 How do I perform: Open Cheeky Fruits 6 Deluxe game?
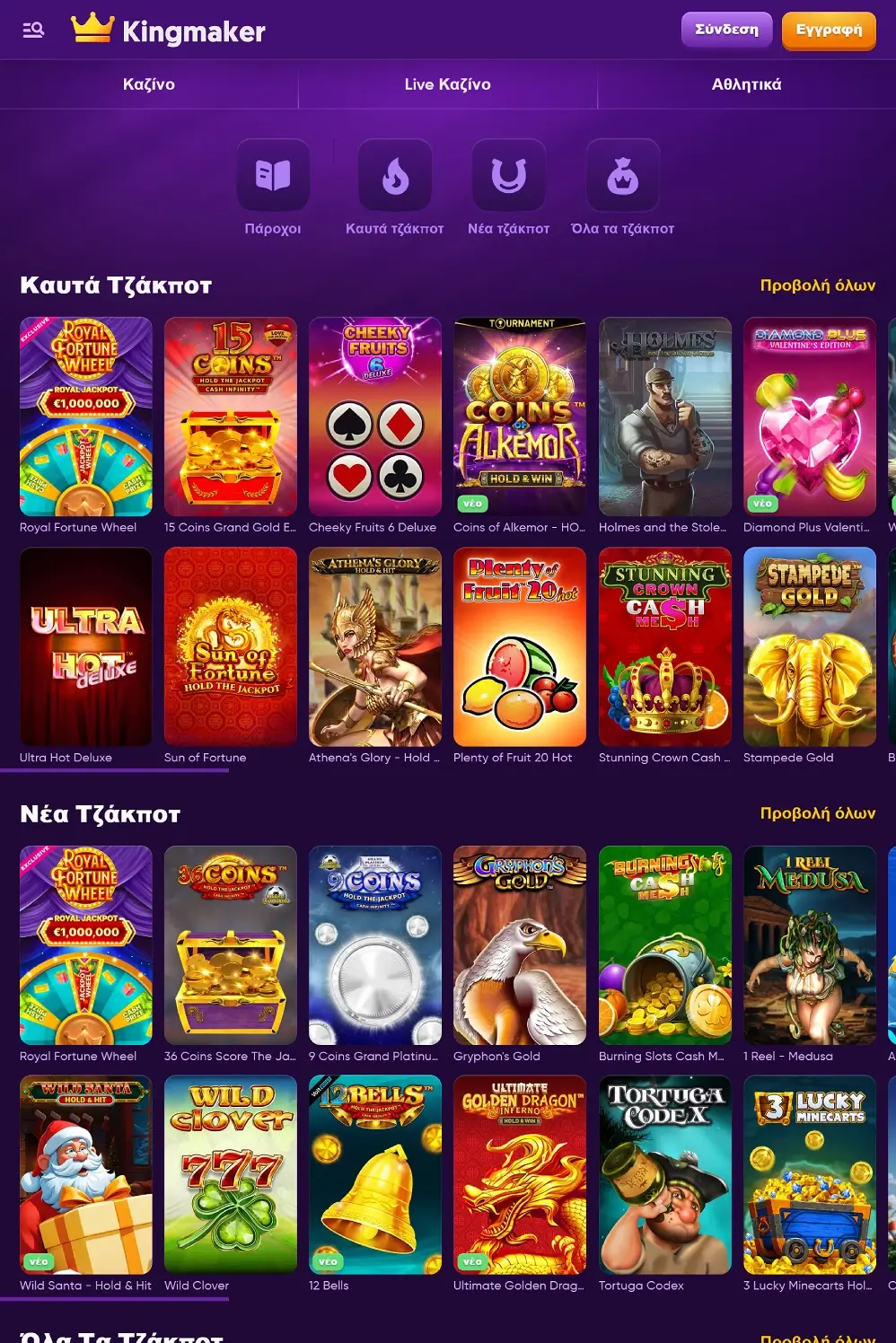click(x=375, y=417)
